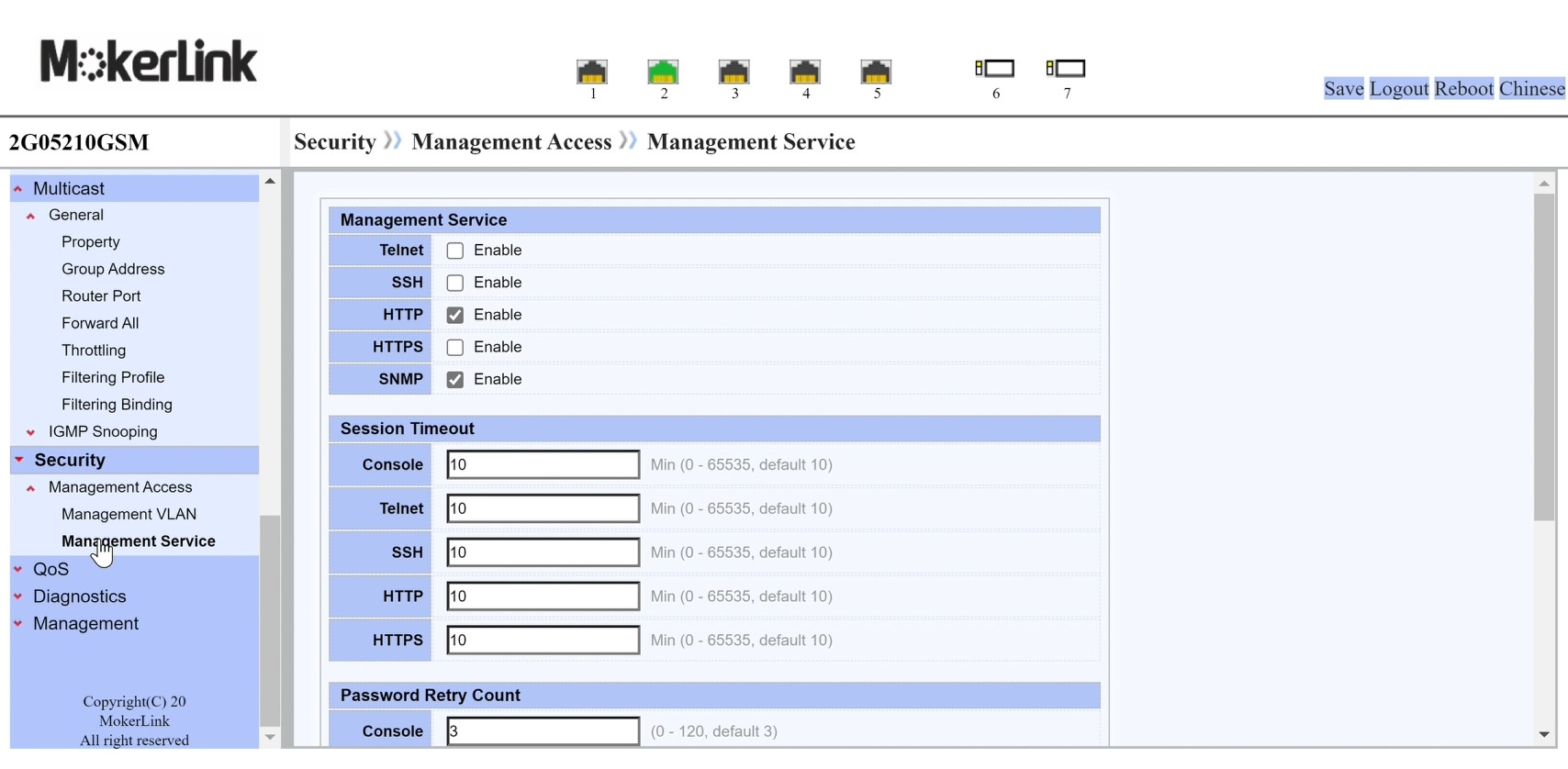The width and height of the screenshot is (1568, 769).
Task: Click the port 5 Ethernet icon
Action: coord(876,72)
